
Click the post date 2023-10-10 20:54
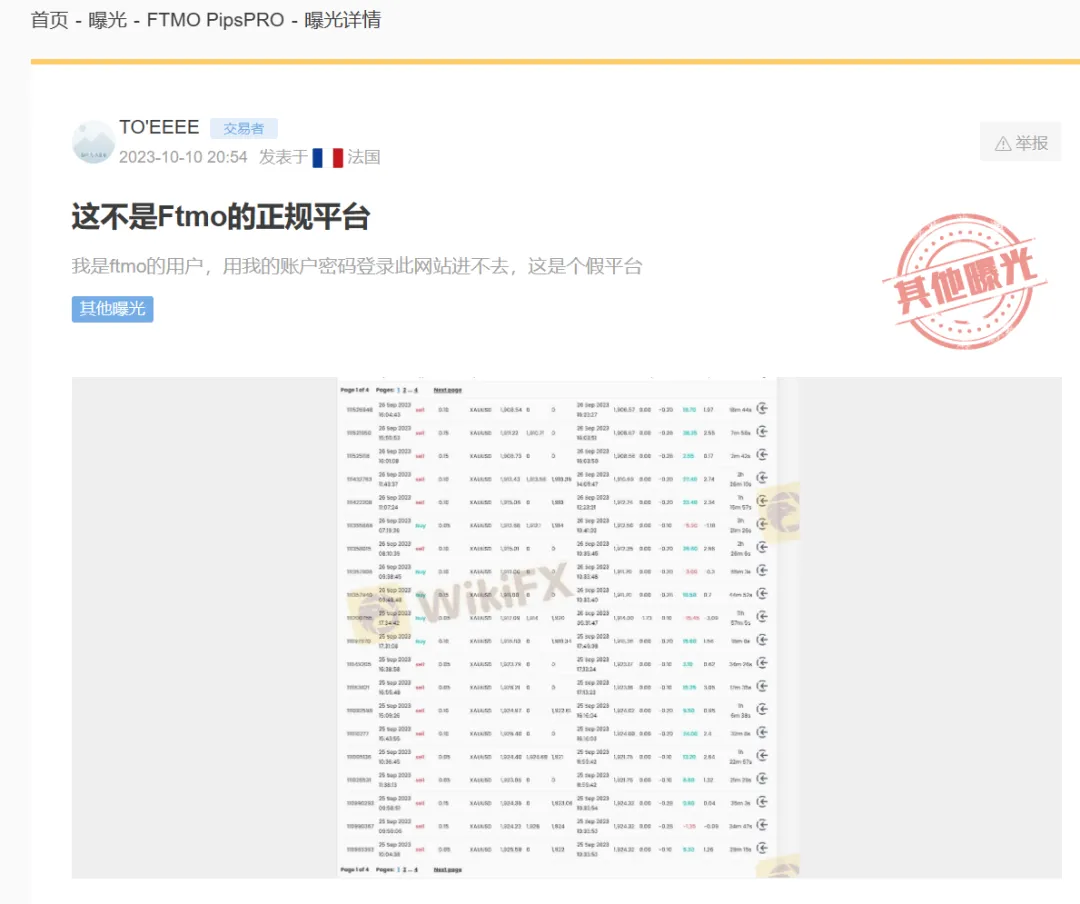coord(183,157)
